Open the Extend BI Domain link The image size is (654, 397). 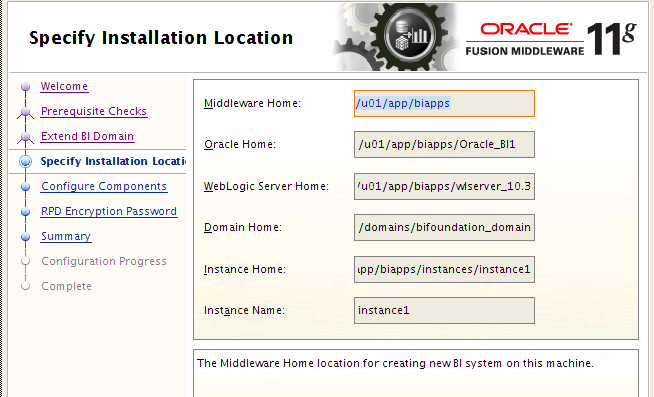(x=87, y=136)
